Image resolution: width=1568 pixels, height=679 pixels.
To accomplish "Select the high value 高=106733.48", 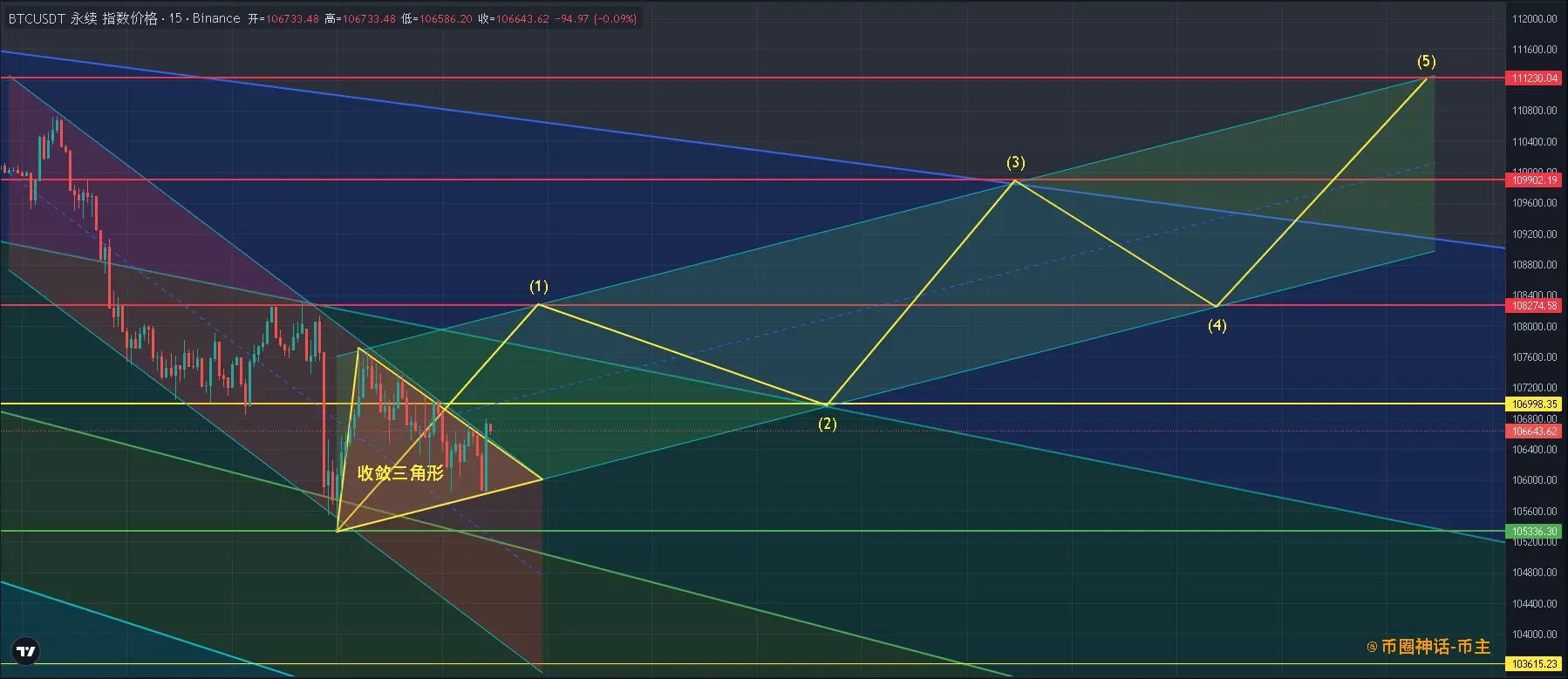I will pos(360,18).
